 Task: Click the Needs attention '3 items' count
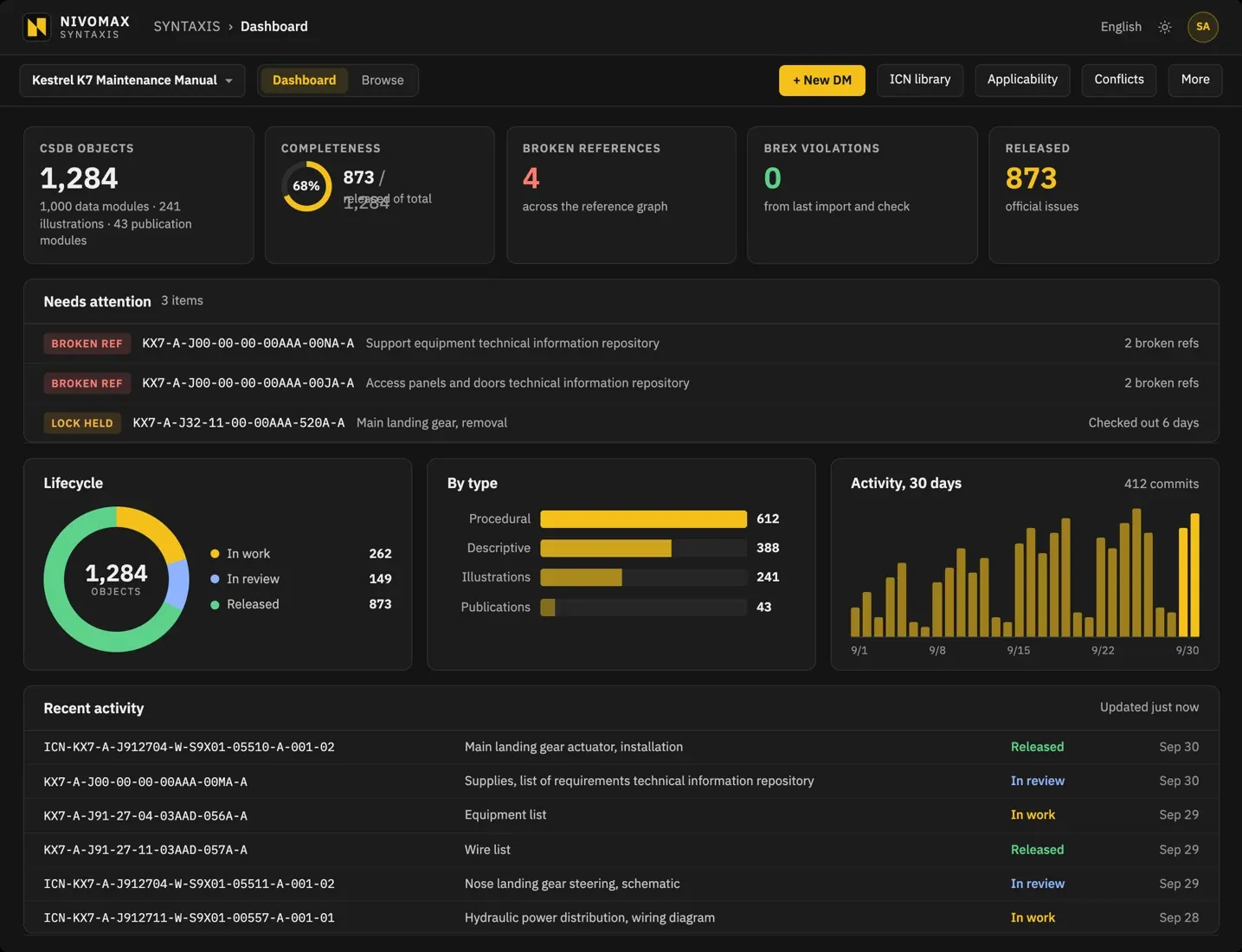[x=182, y=301]
